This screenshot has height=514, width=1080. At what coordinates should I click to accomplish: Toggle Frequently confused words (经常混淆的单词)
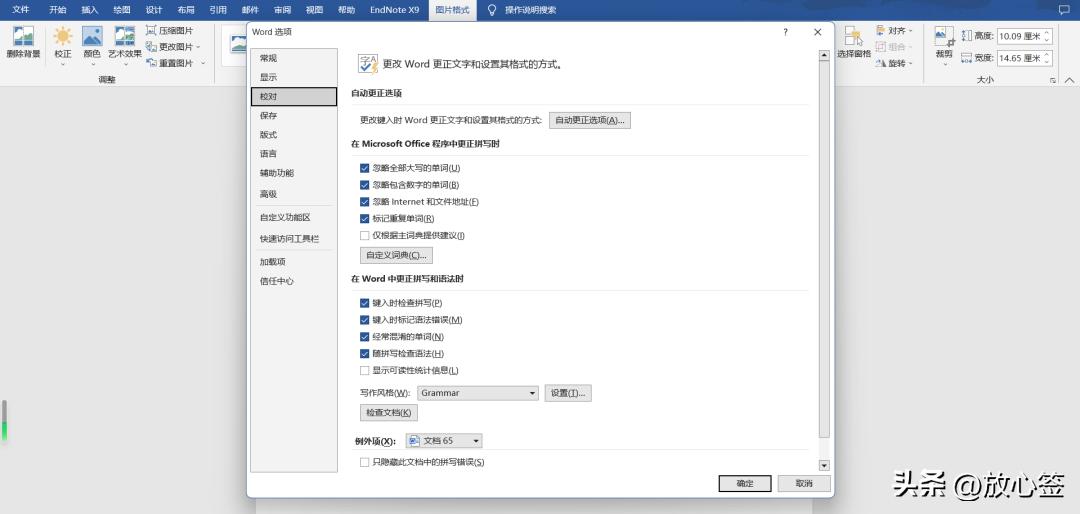pos(364,337)
